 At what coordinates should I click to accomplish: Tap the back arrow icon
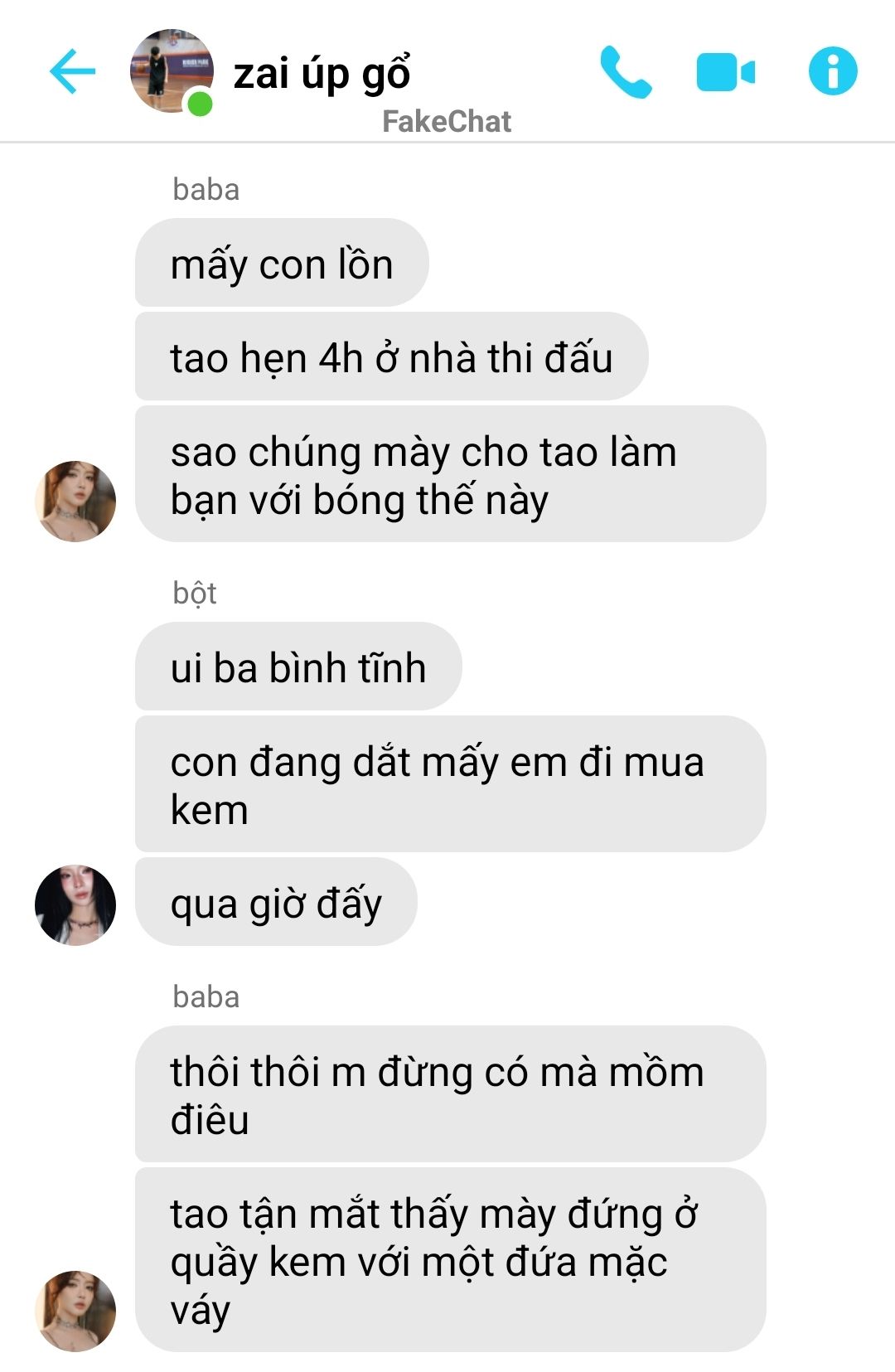click(73, 71)
